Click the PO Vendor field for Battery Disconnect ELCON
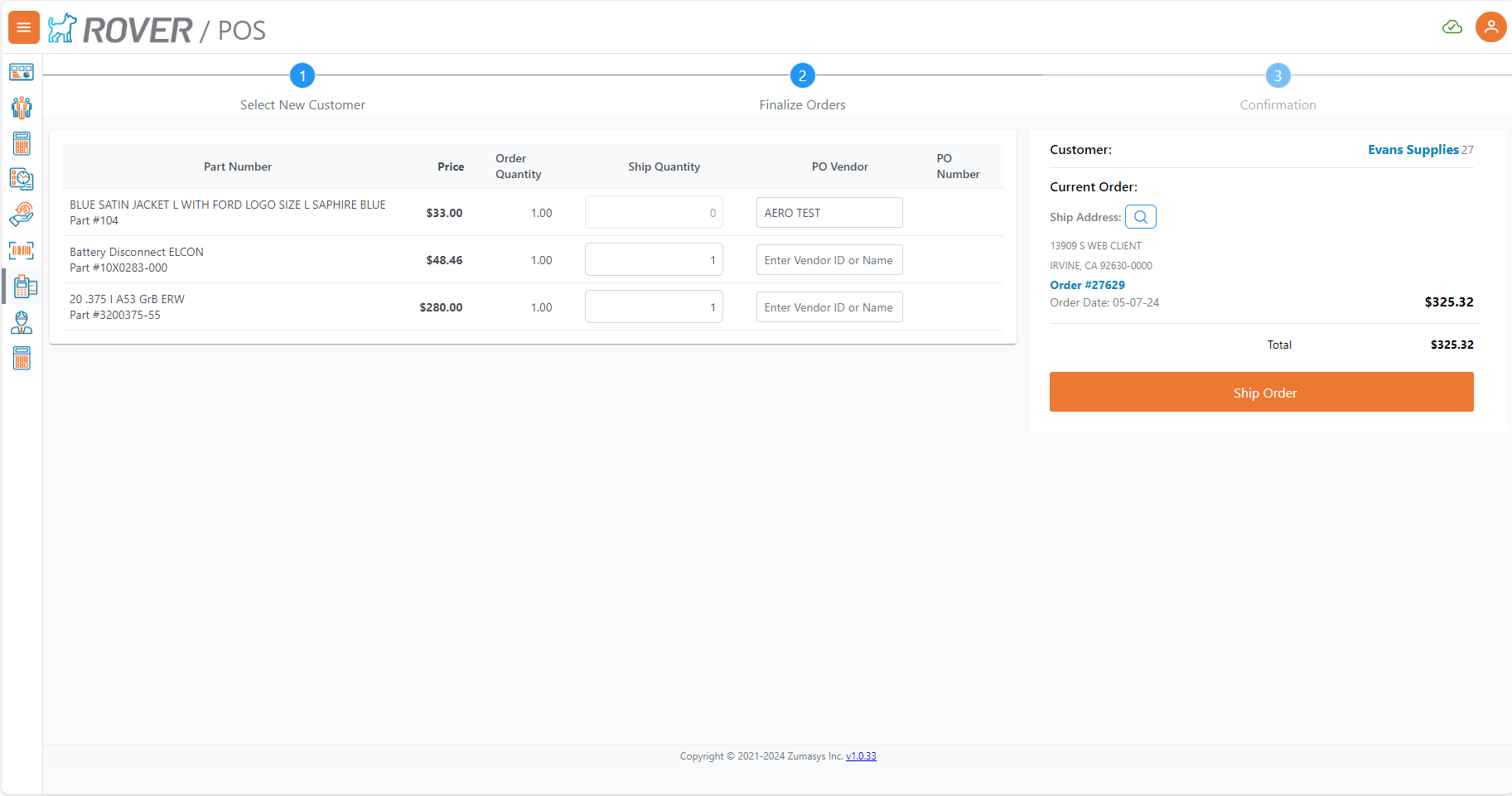This screenshot has height=796, width=1512. [828, 259]
